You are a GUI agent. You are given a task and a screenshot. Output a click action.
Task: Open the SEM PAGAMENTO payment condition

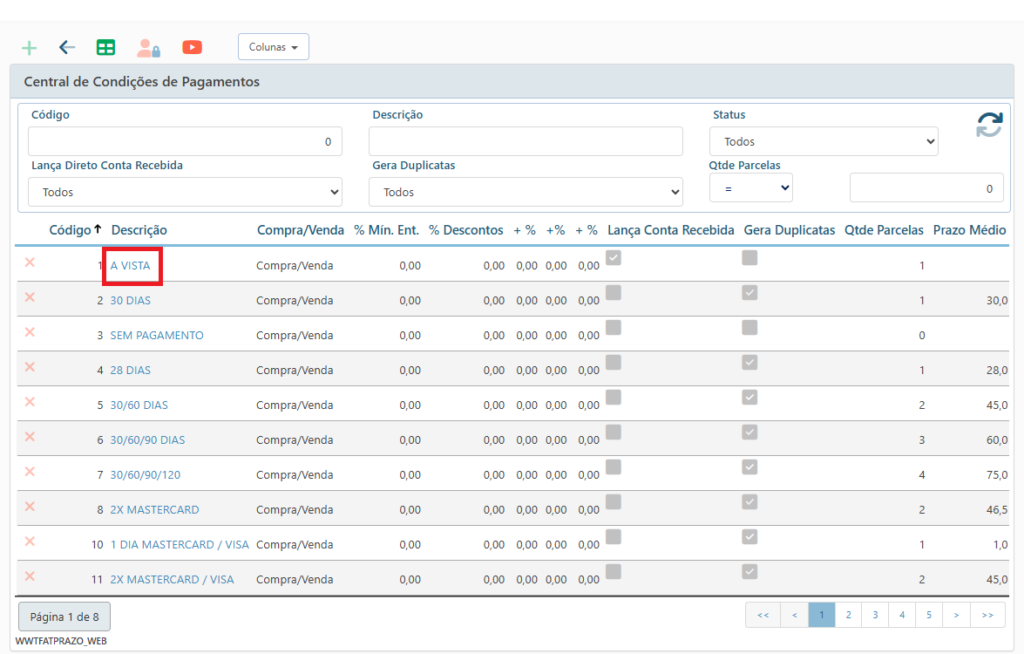[157, 335]
